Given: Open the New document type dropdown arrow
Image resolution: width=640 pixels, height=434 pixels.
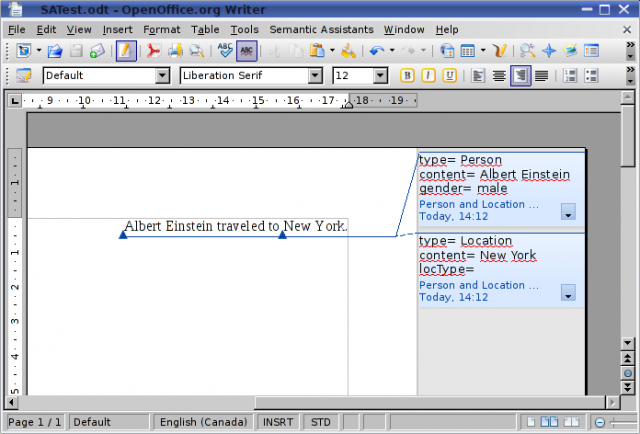Looking at the screenshot, I should click(x=39, y=51).
